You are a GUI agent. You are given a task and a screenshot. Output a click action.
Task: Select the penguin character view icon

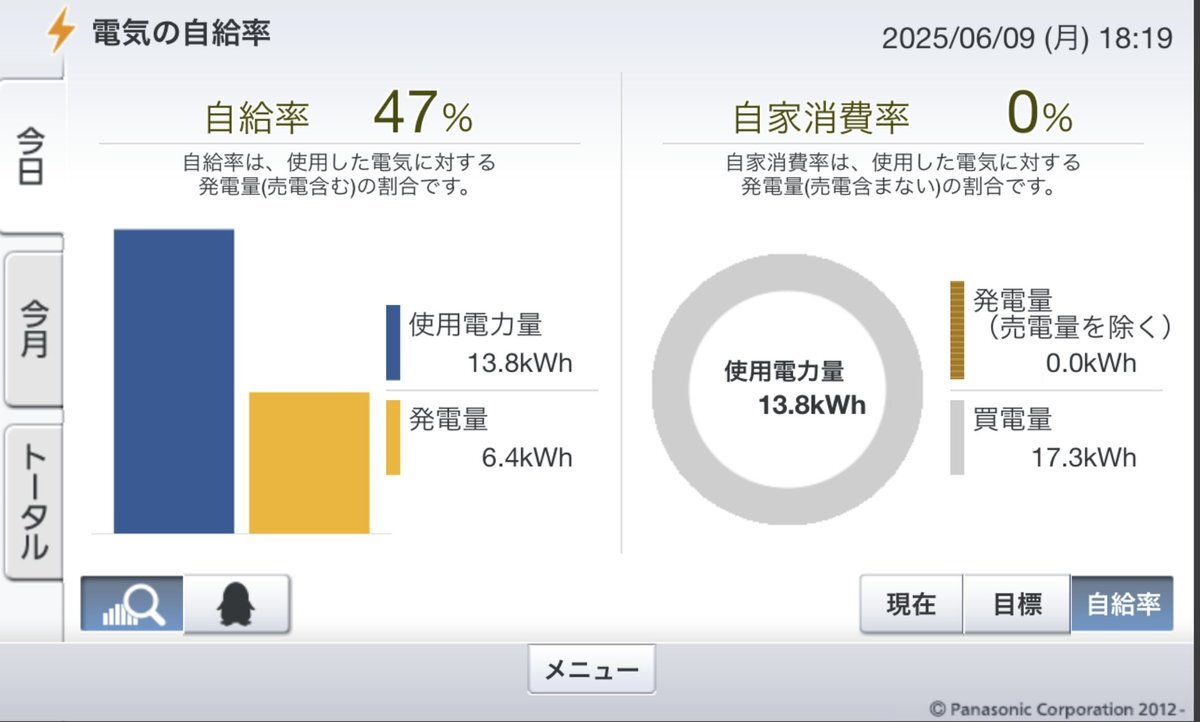237,604
